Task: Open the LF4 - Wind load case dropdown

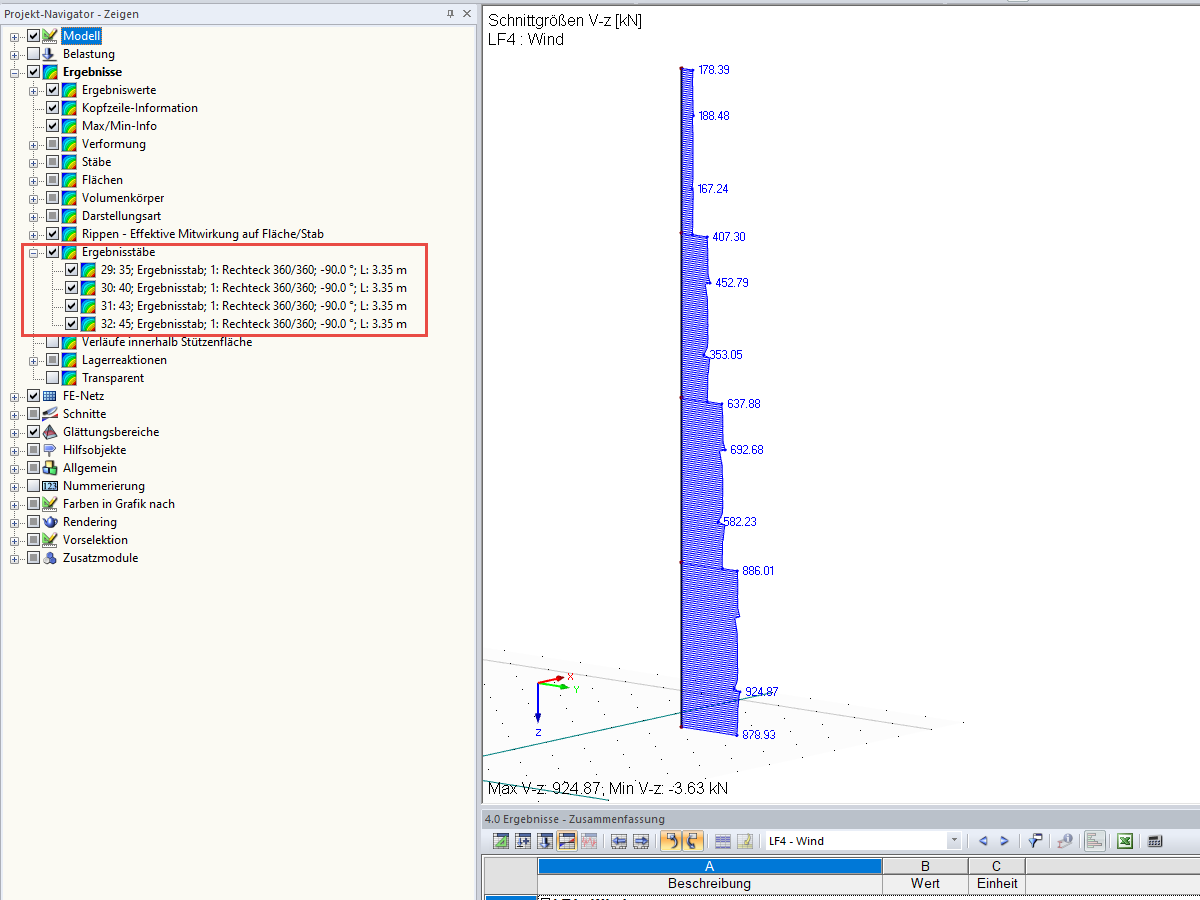Action: 953,841
